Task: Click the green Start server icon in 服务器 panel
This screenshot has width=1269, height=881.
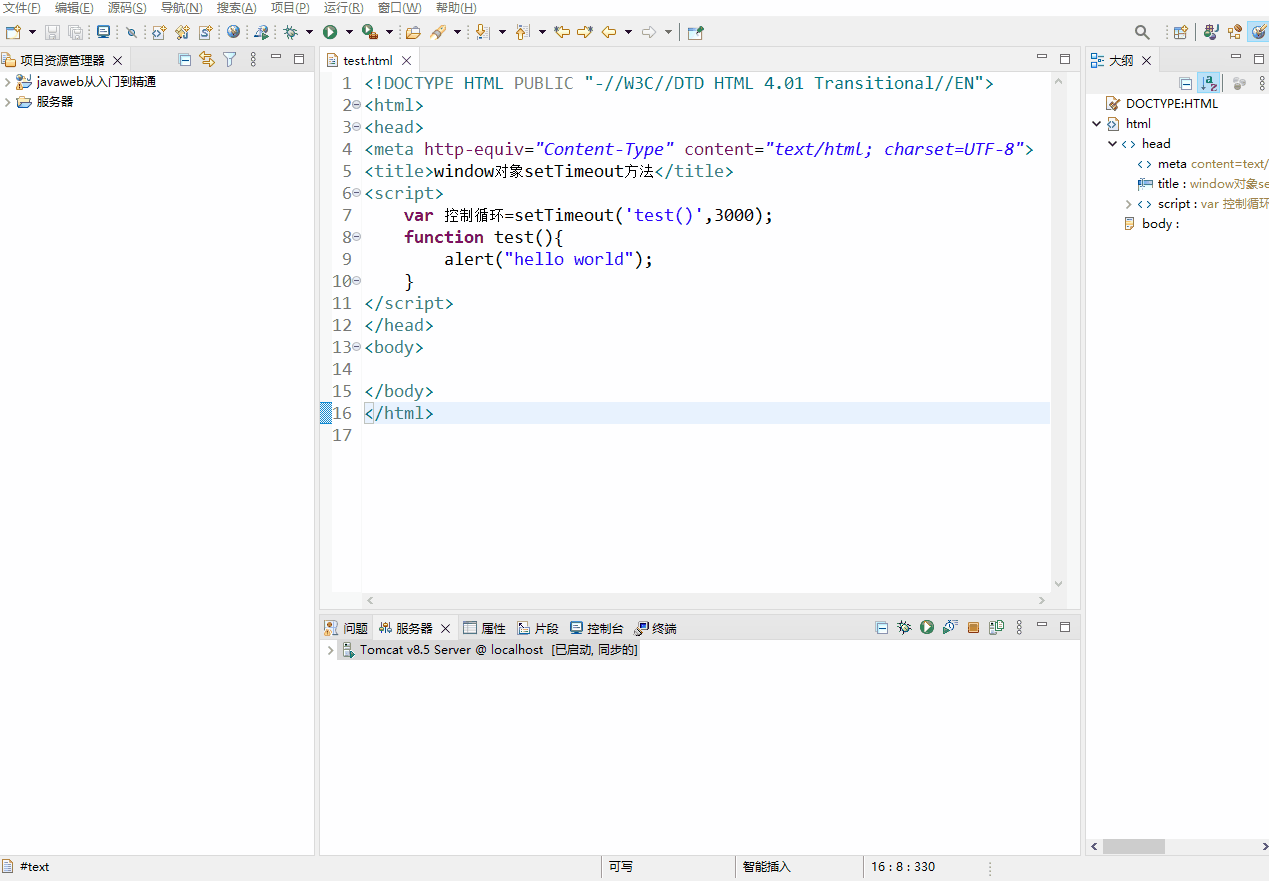Action: (x=927, y=628)
